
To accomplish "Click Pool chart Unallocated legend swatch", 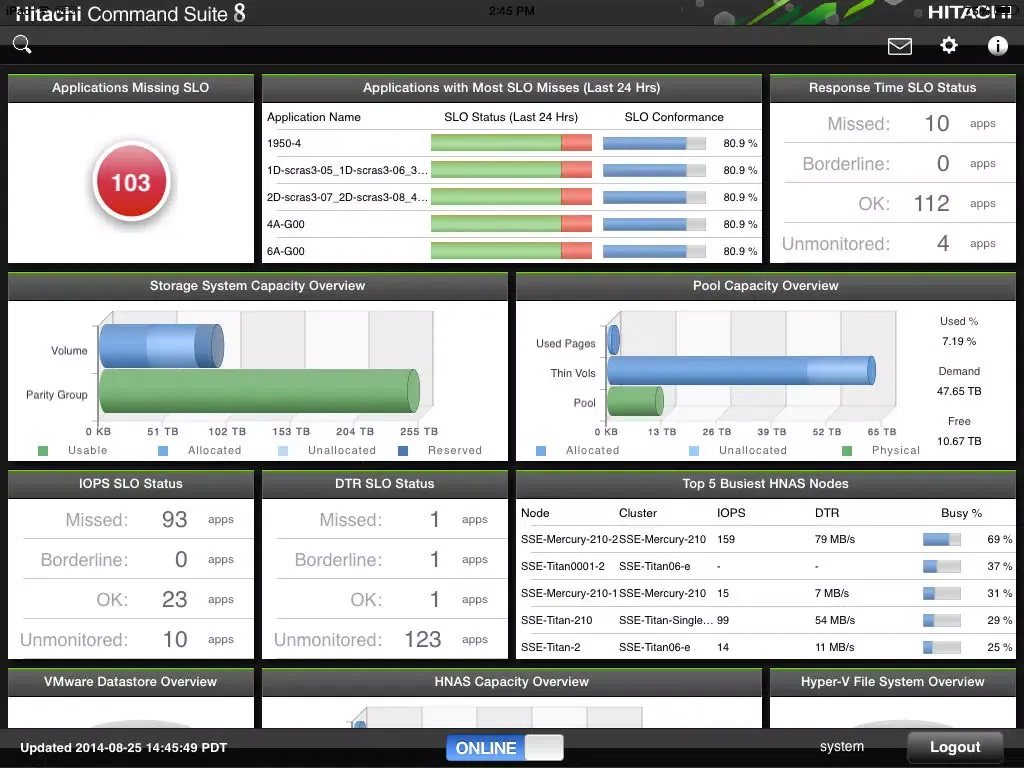I will coord(694,451).
